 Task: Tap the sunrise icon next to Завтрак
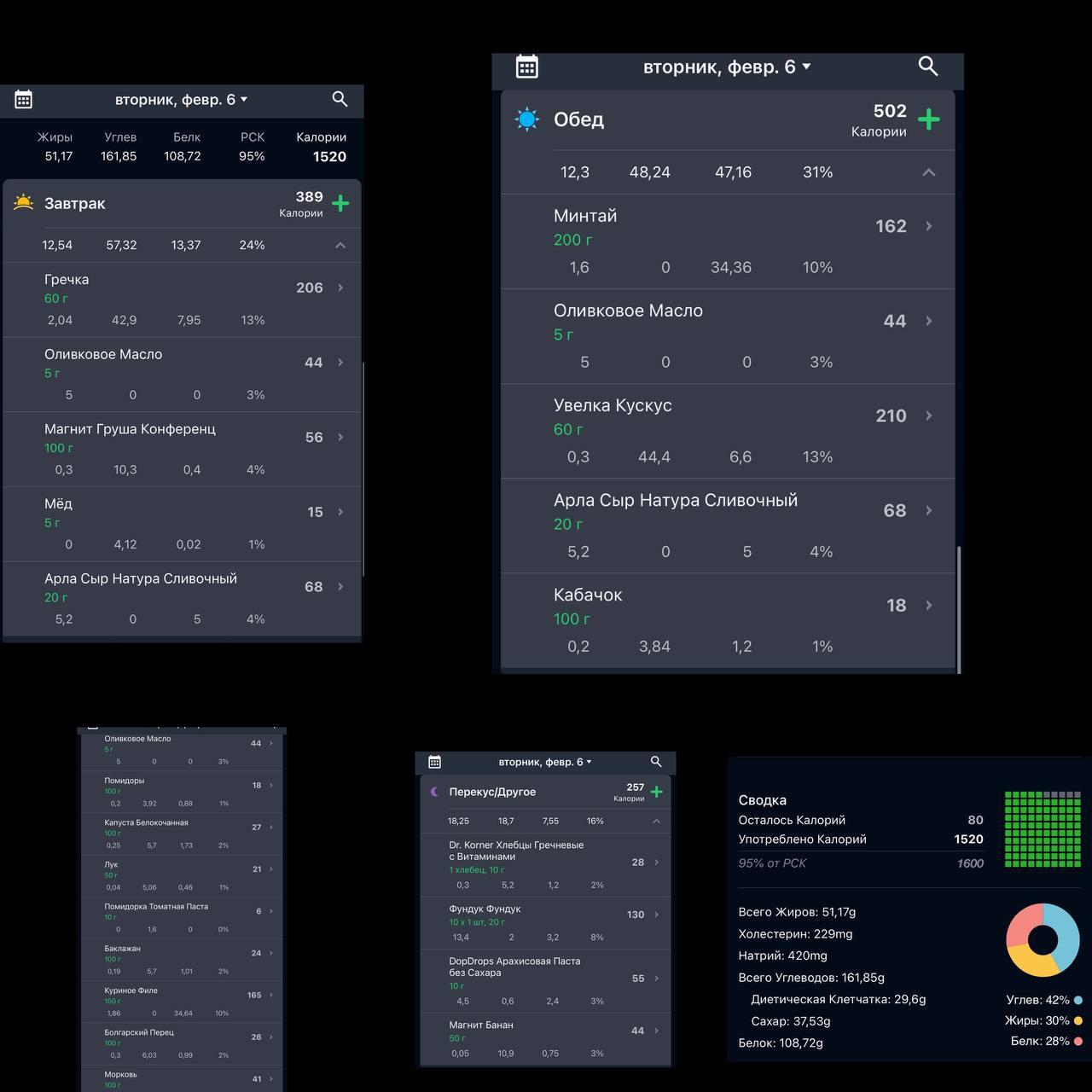click(x=24, y=203)
